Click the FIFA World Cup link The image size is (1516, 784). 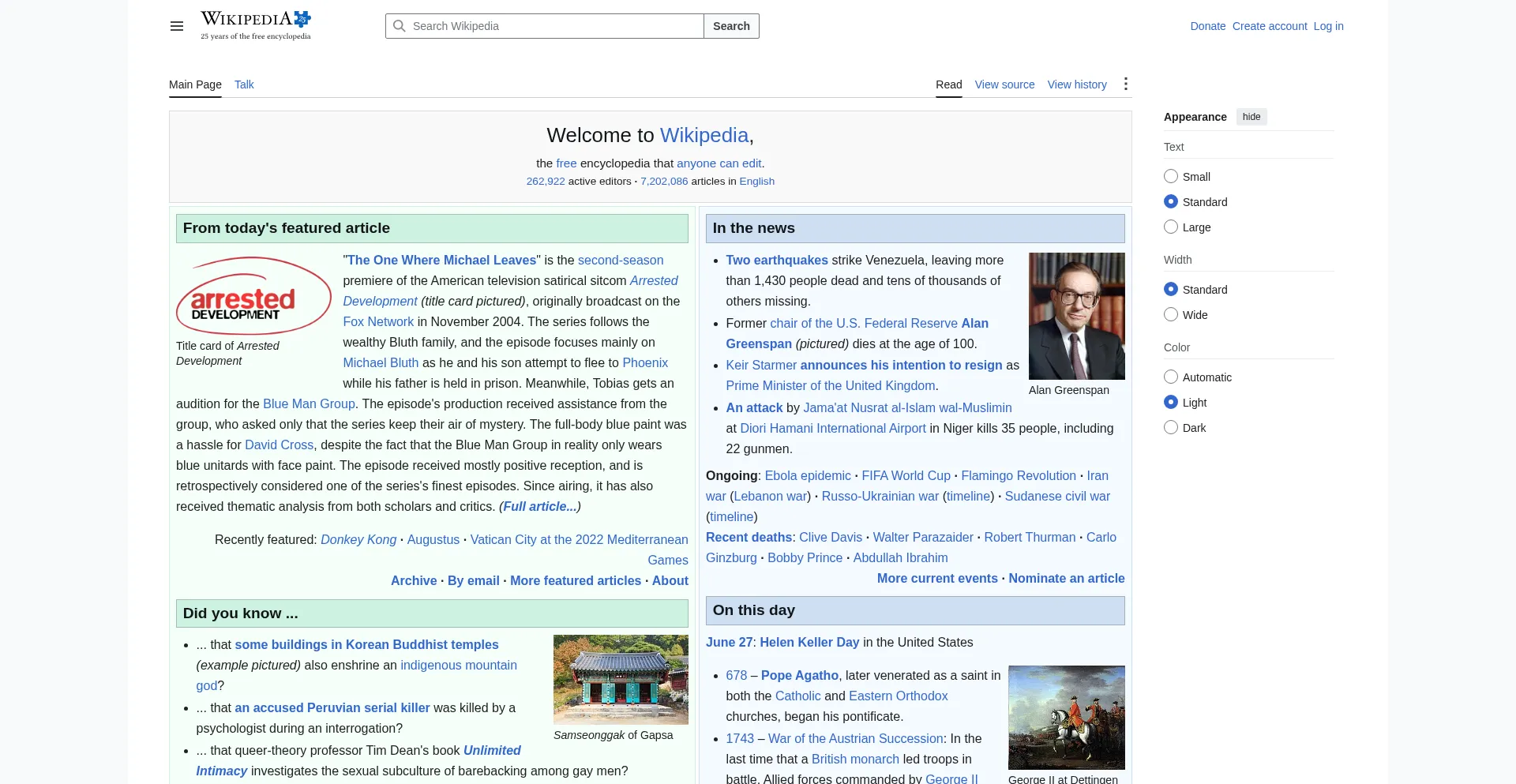point(906,475)
